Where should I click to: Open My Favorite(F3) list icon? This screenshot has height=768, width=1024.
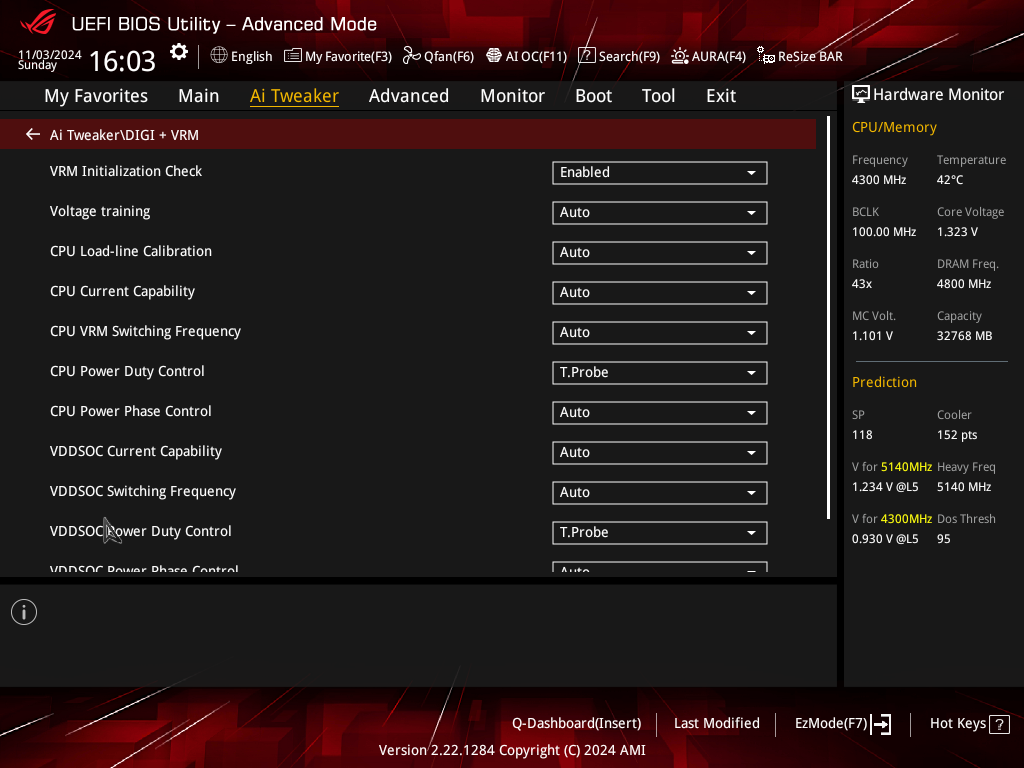tap(293, 56)
